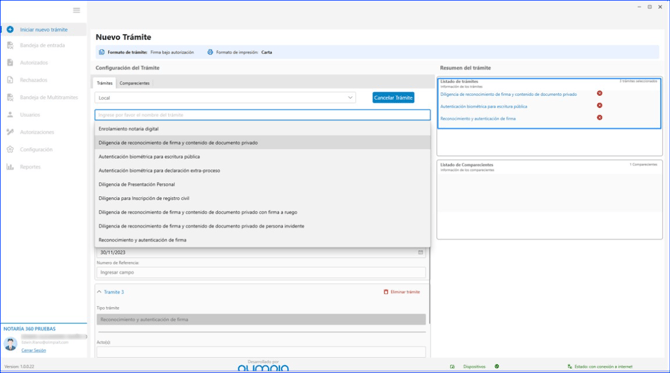Open Iniciar nuevo trámite menu item
Screen dimensions: 670x373
click(44, 29)
